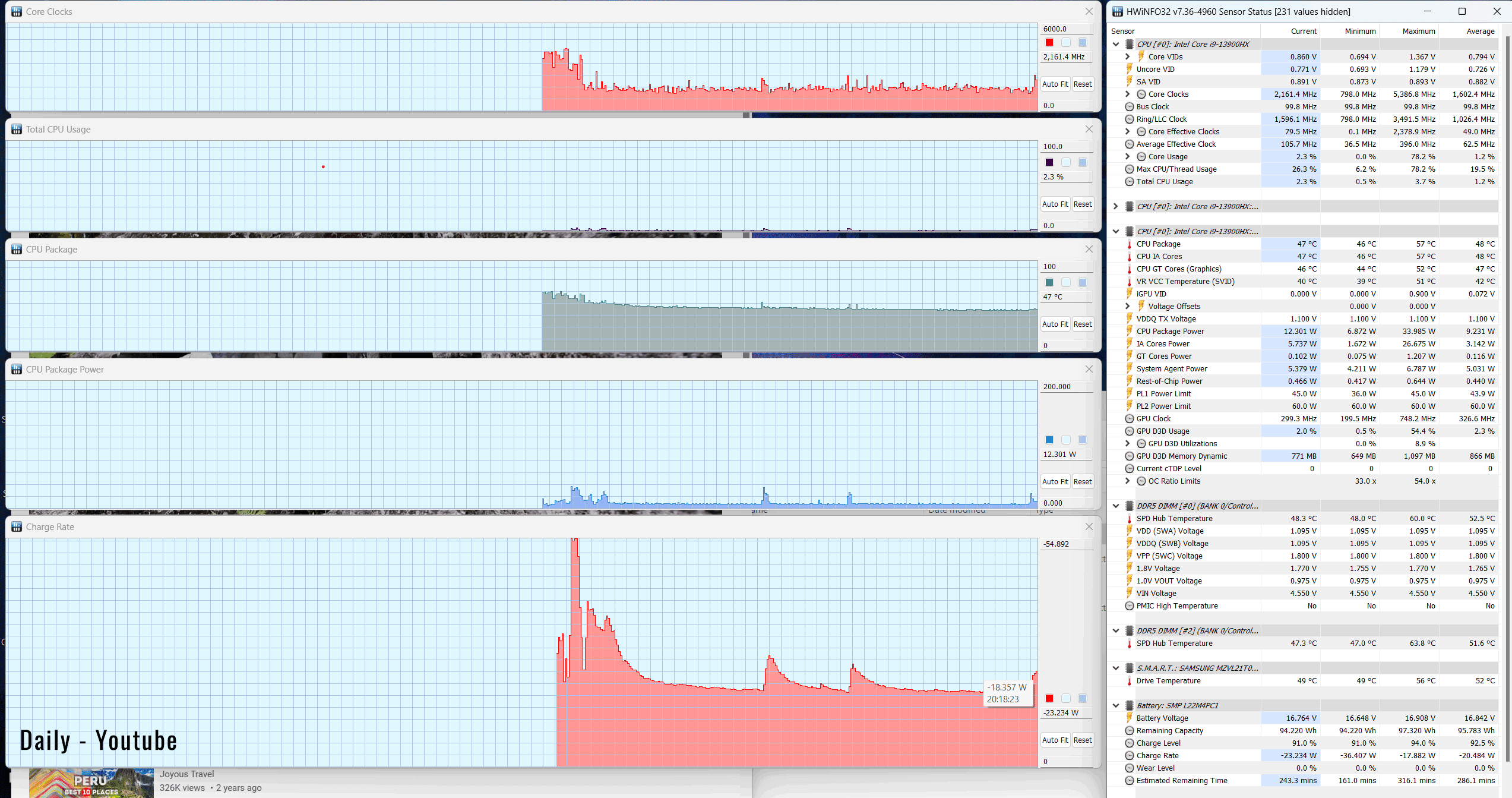Expand the Core Usage row

[x=1128, y=156]
